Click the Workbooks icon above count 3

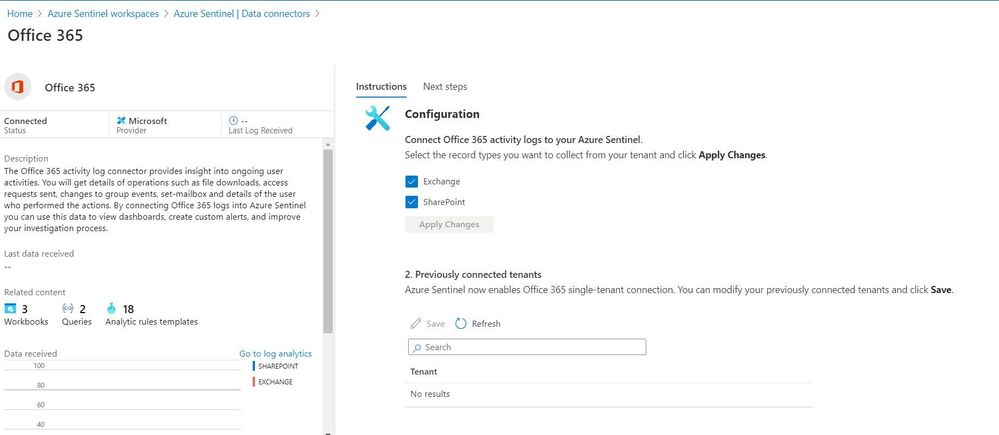pyautogui.click(x=10, y=309)
